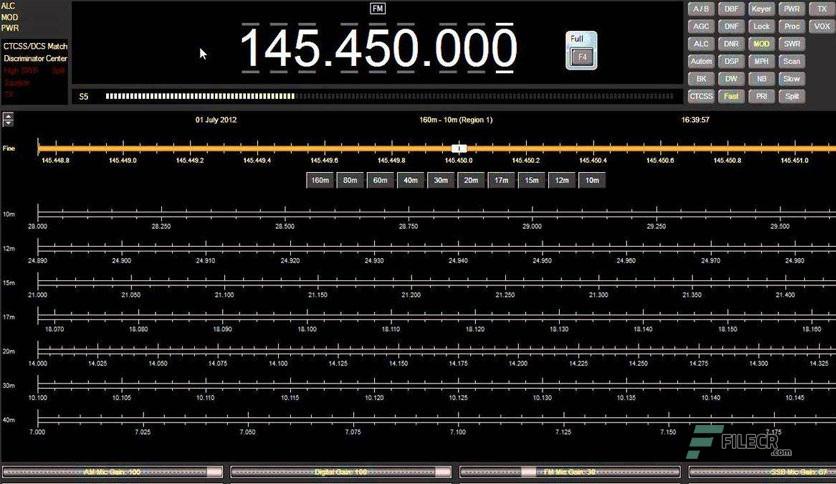Screen dimensions: 836x484
Task: Click the SSB Mic Gain slider
Action: coord(762,472)
